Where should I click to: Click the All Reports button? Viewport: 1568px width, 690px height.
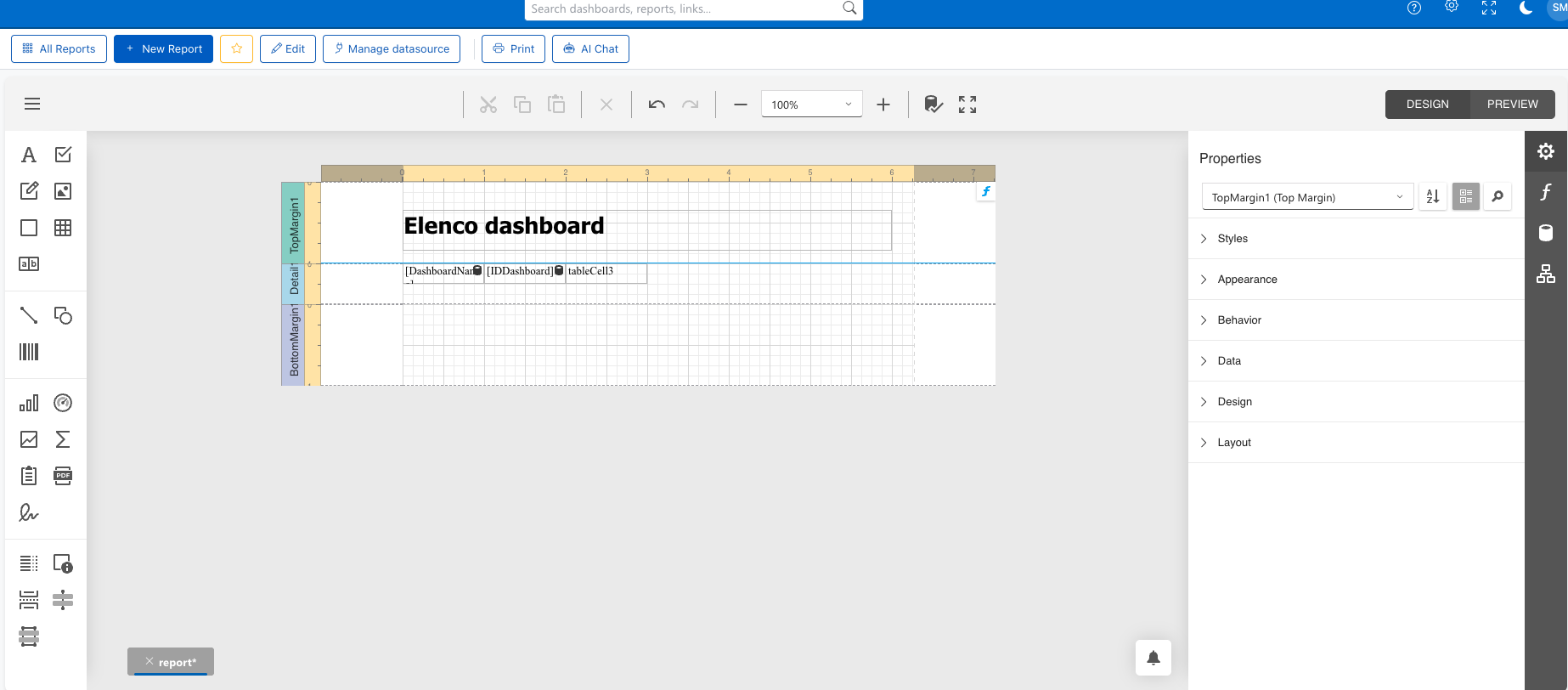(59, 49)
